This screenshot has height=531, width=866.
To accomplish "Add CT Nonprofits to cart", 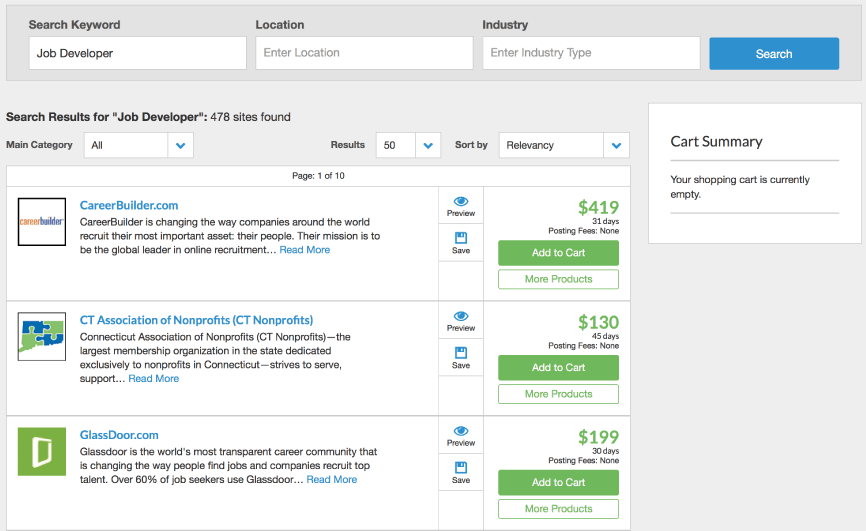I will click(558, 368).
